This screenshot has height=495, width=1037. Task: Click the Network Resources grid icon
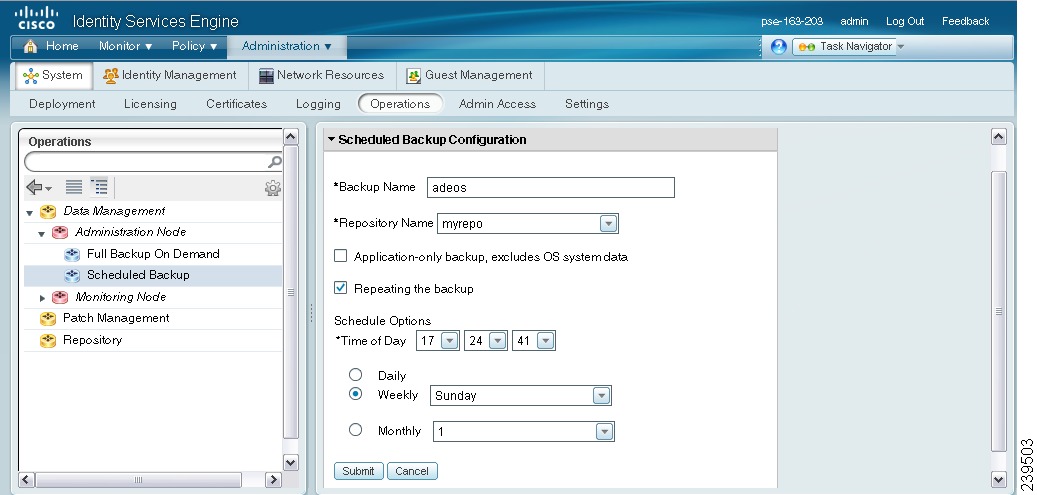click(x=266, y=76)
